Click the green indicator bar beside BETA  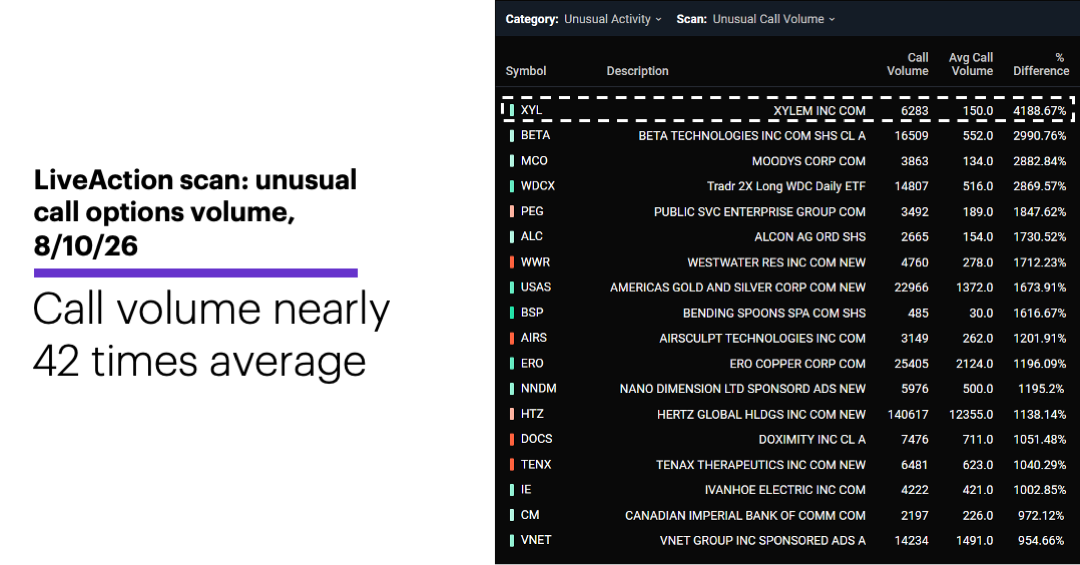[x=512, y=136]
